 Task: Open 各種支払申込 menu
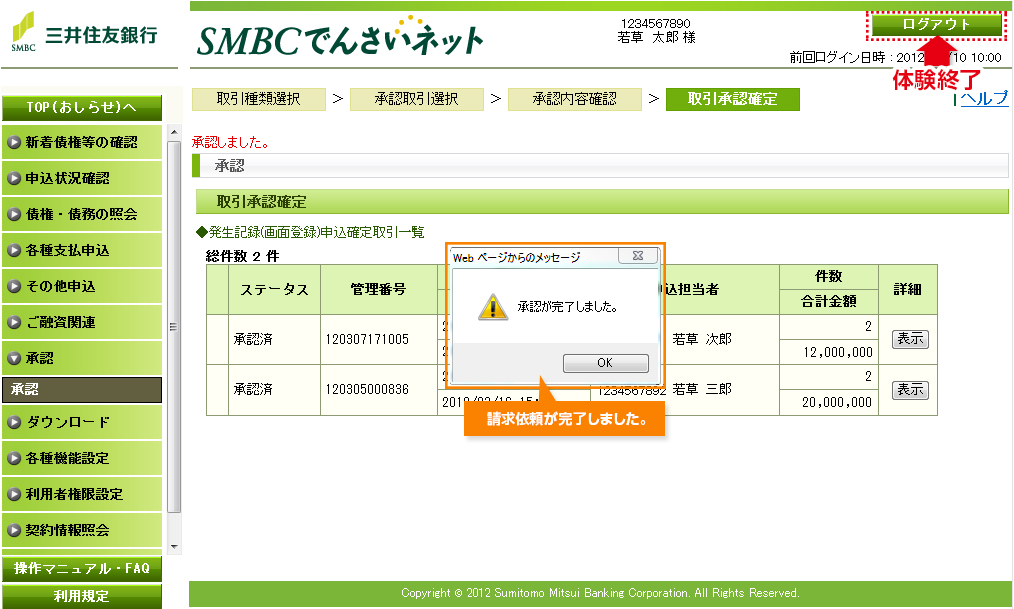pyautogui.click(x=81, y=250)
